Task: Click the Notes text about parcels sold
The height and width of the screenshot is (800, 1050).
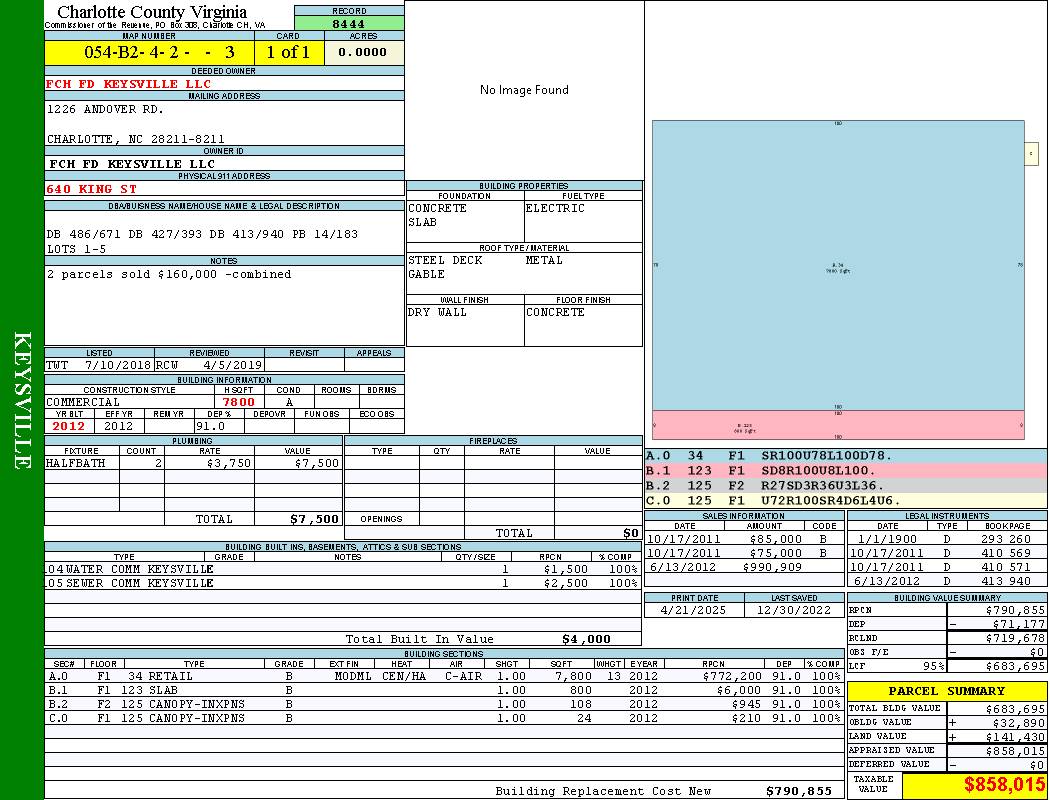Action: (x=169, y=274)
